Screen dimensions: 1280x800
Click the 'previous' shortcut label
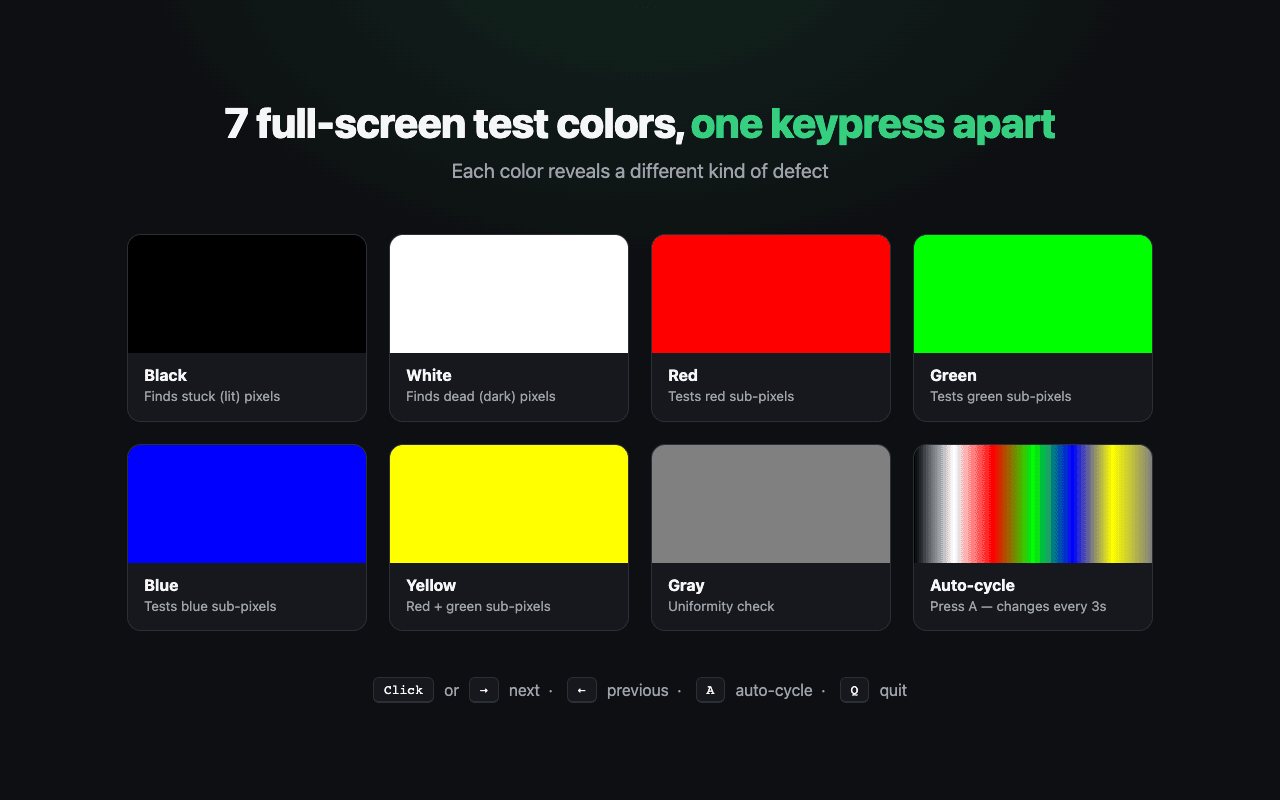[x=637, y=691]
